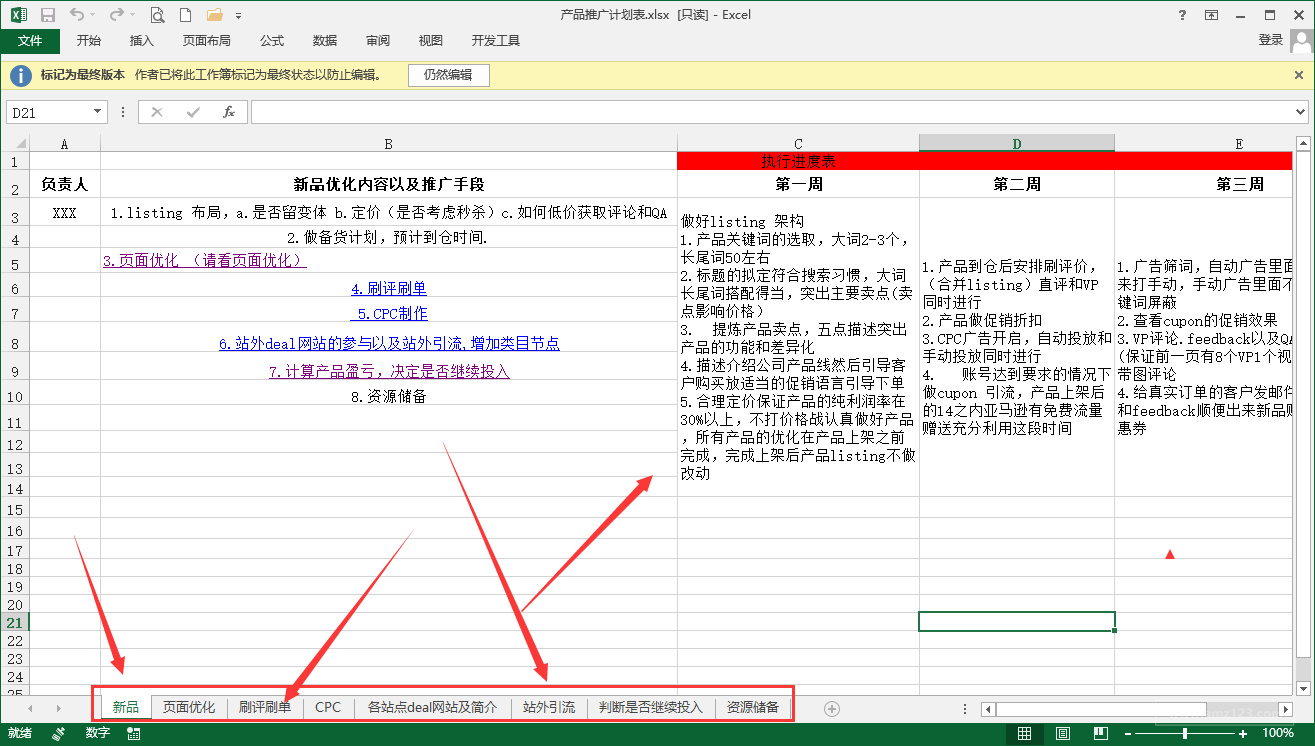
Task: Select the 资源储备 sheet tab
Action: (753, 707)
